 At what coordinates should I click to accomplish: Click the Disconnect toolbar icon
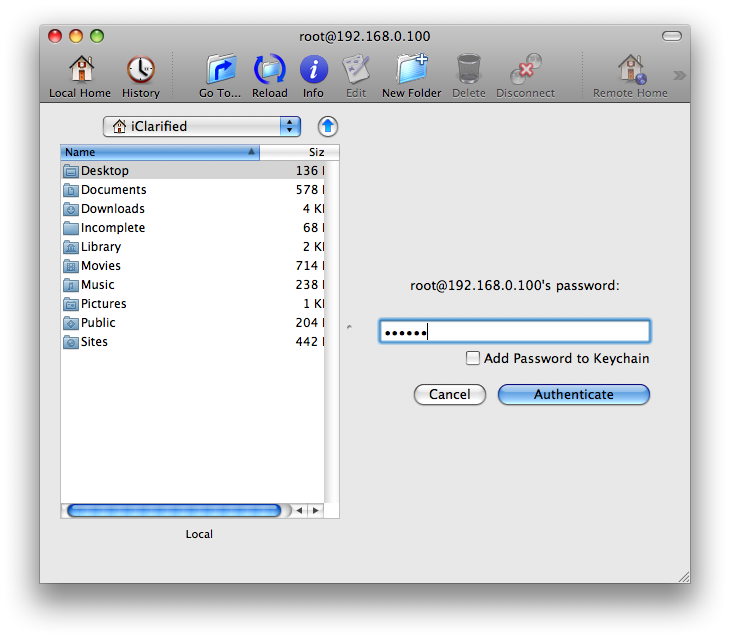(x=525, y=70)
